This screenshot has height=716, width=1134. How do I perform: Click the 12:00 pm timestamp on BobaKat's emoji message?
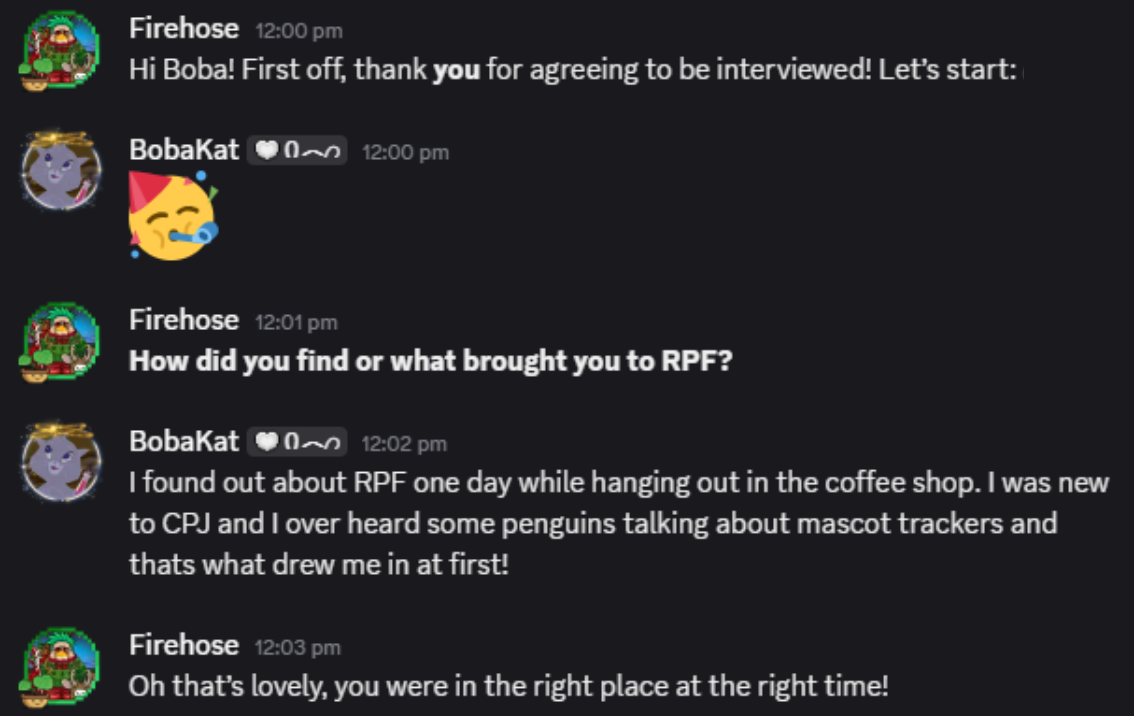tap(405, 153)
